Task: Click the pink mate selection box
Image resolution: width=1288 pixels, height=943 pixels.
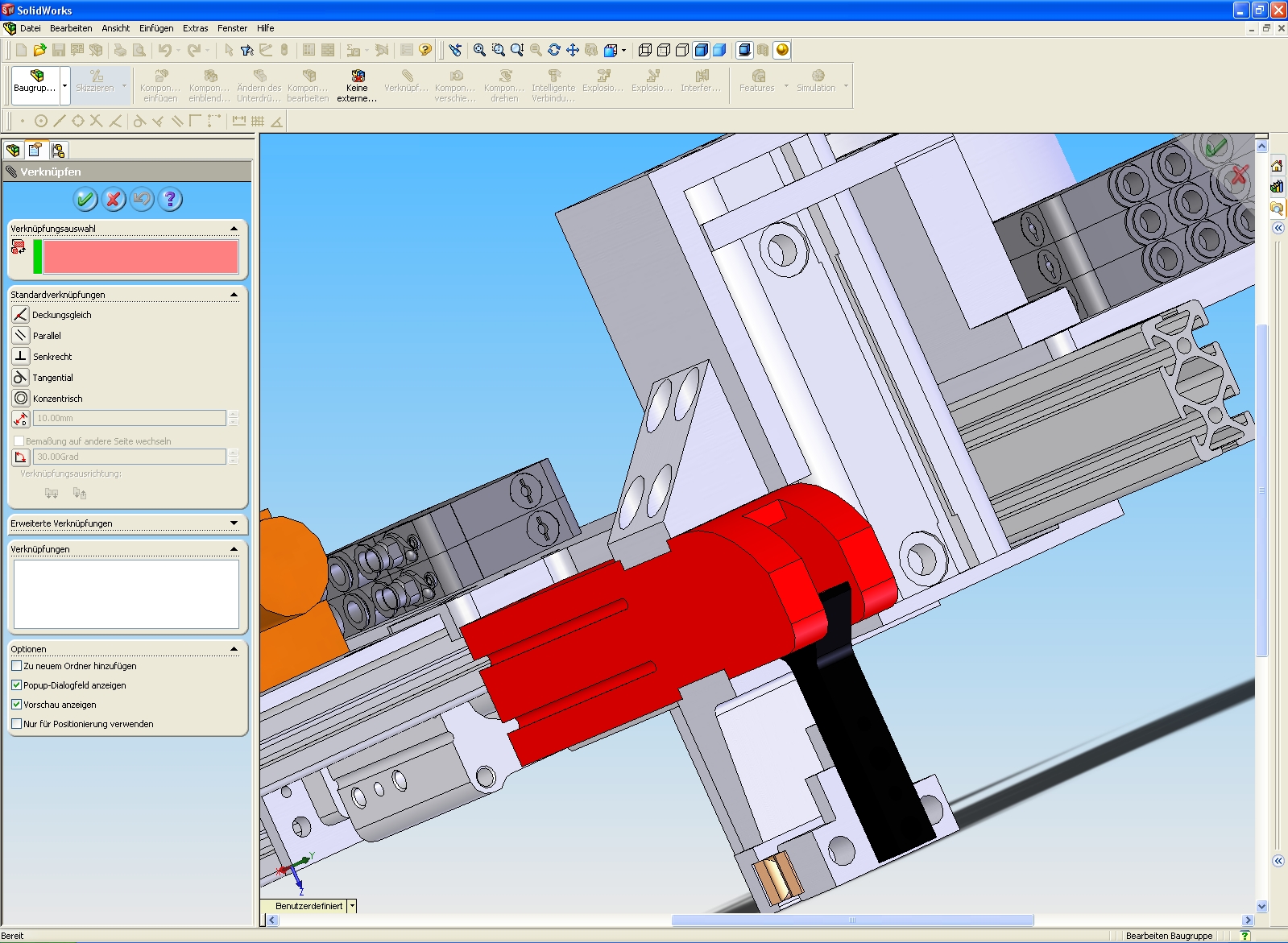Action: (141, 258)
